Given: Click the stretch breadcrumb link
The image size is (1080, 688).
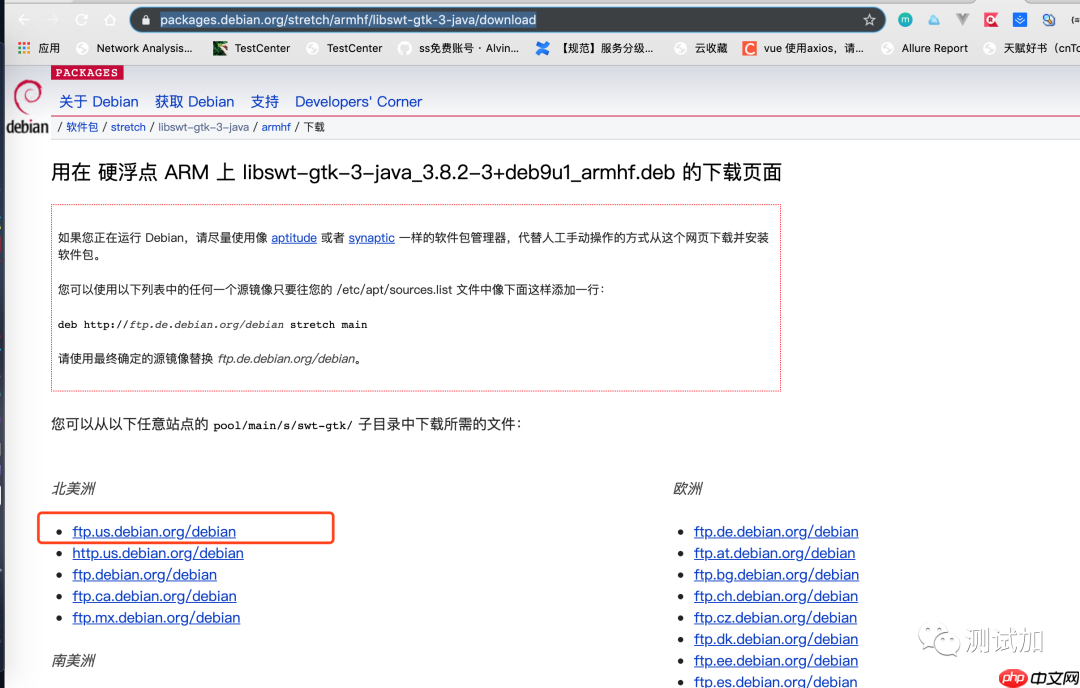Looking at the screenshot, I should [128, 126].
